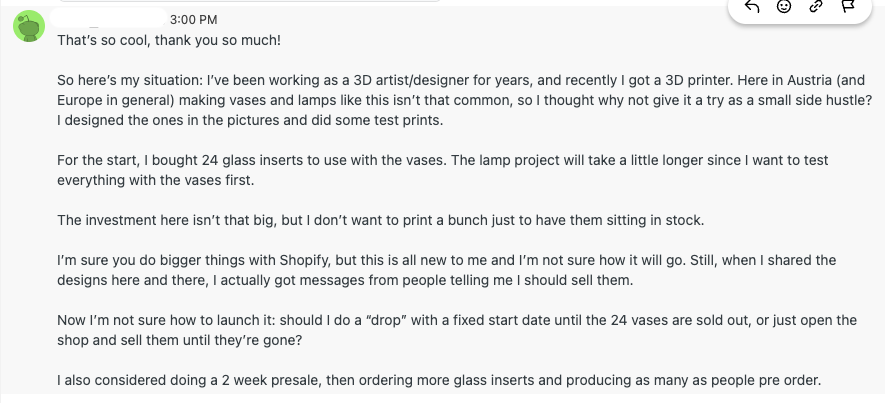Viewport: 885px width, 403px height.
Task: Open the sender's green avatar
Action: (28, 27)
